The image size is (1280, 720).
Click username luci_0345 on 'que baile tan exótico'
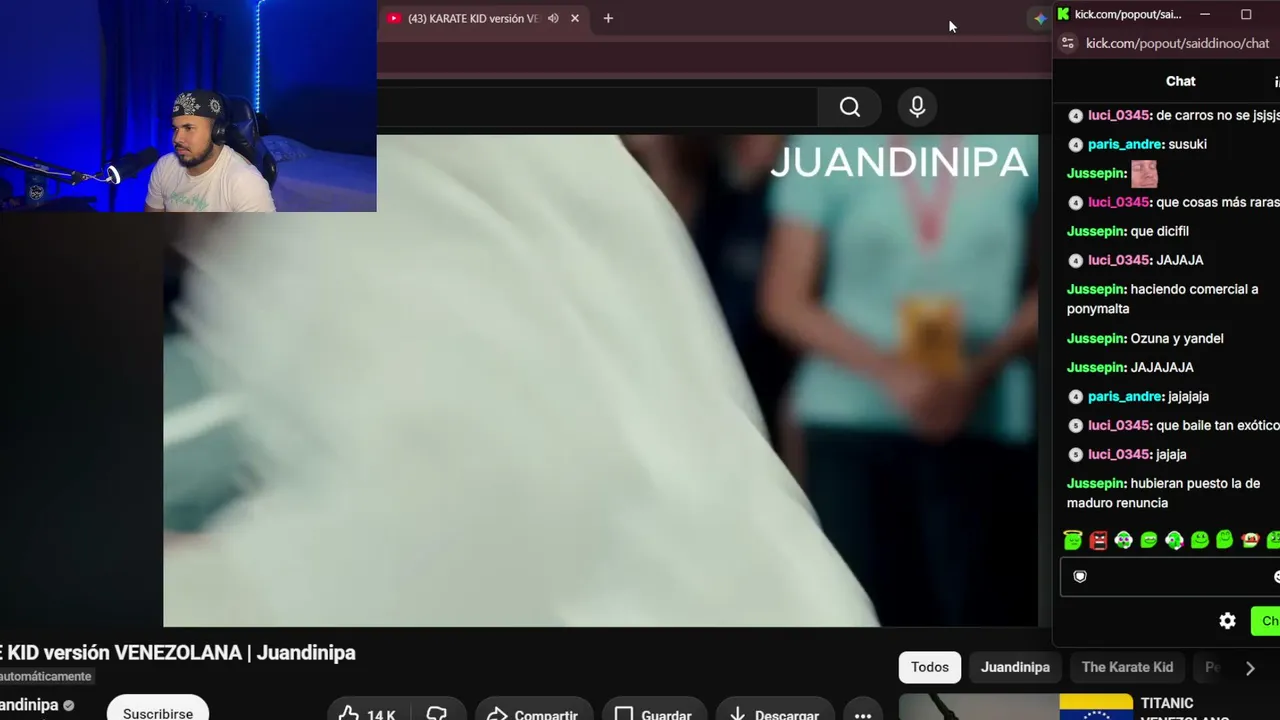[x=1118, y=425]
